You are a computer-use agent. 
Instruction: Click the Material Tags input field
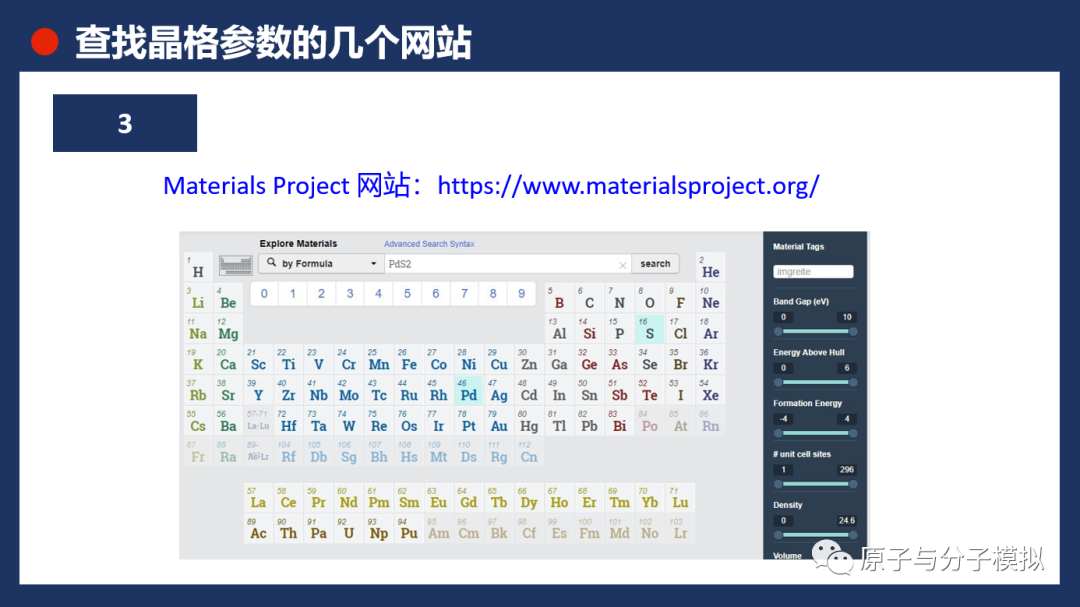[x=813, y=271]
